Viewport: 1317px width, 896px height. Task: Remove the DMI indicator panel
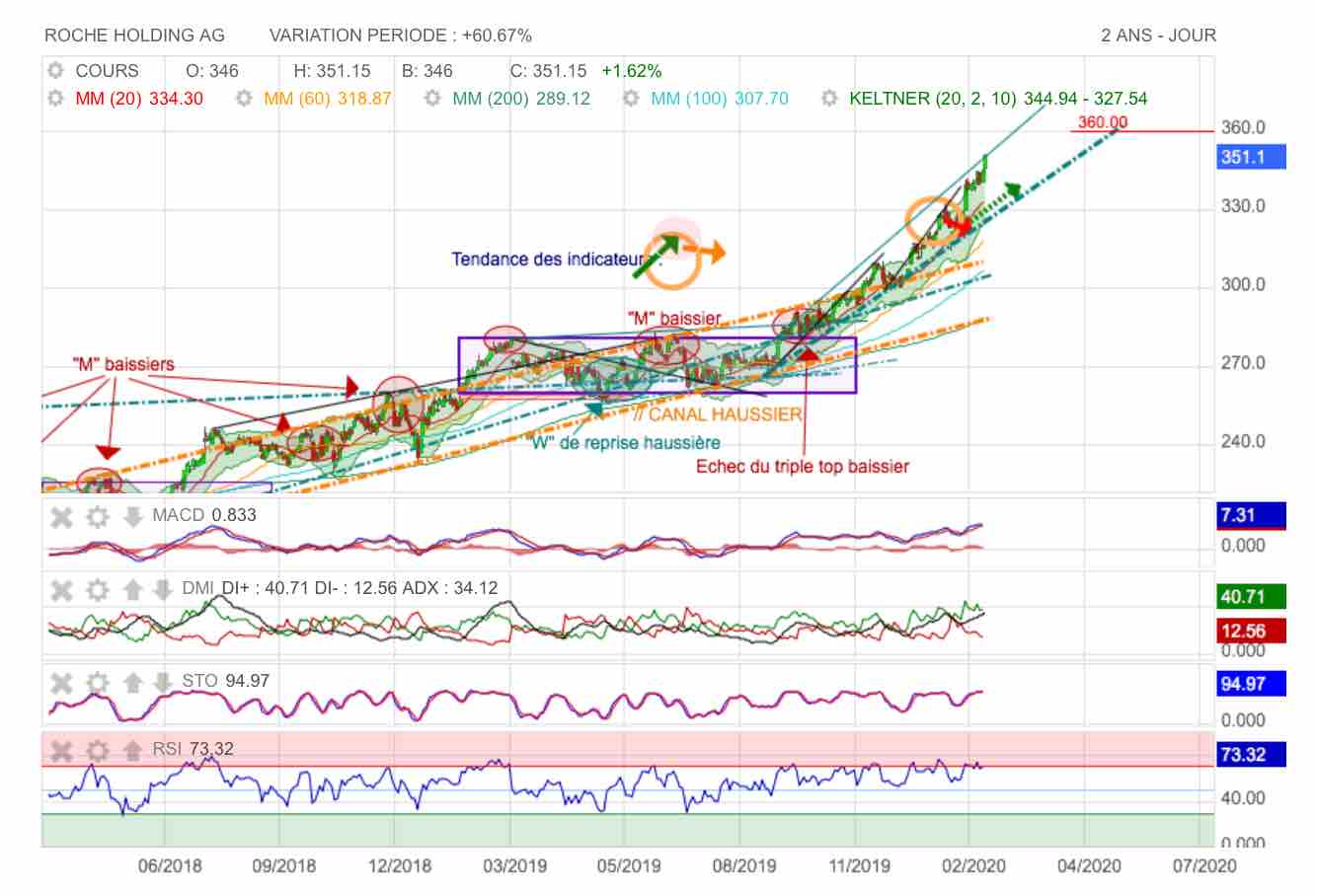click(x=61, y=590)
